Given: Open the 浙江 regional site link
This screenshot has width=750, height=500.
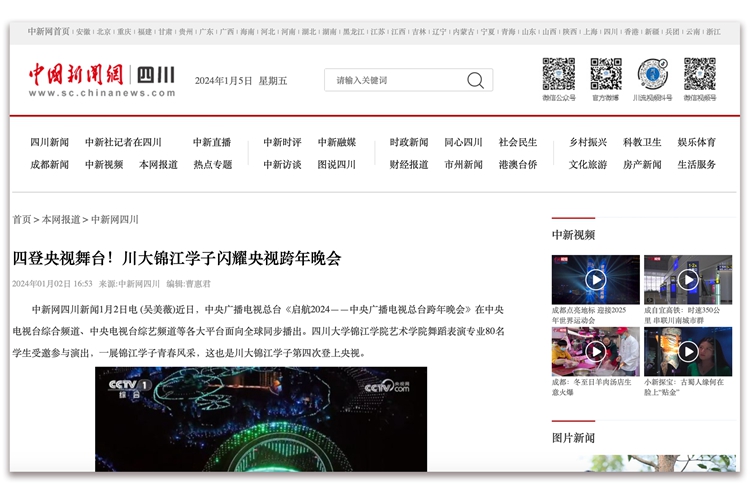Looking at the screenshot, I should (714, 32).
